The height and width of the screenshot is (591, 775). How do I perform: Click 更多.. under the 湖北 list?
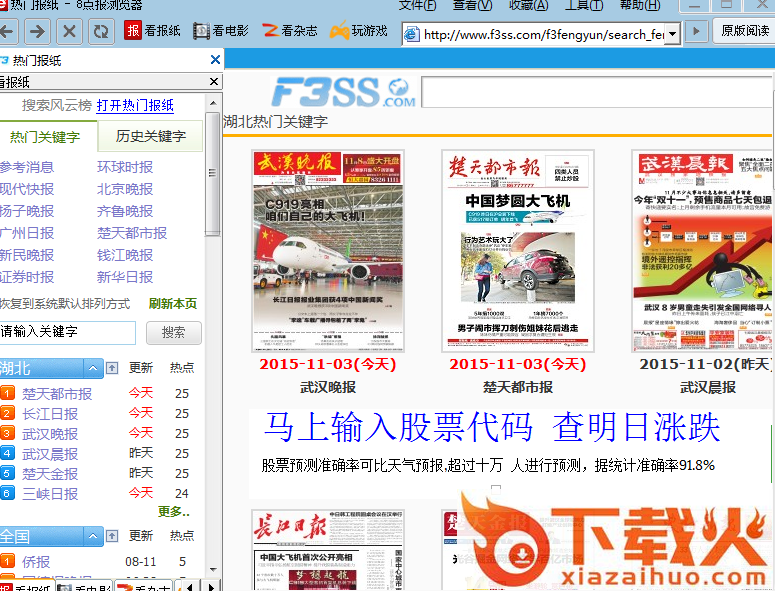[x=173, y=511]
